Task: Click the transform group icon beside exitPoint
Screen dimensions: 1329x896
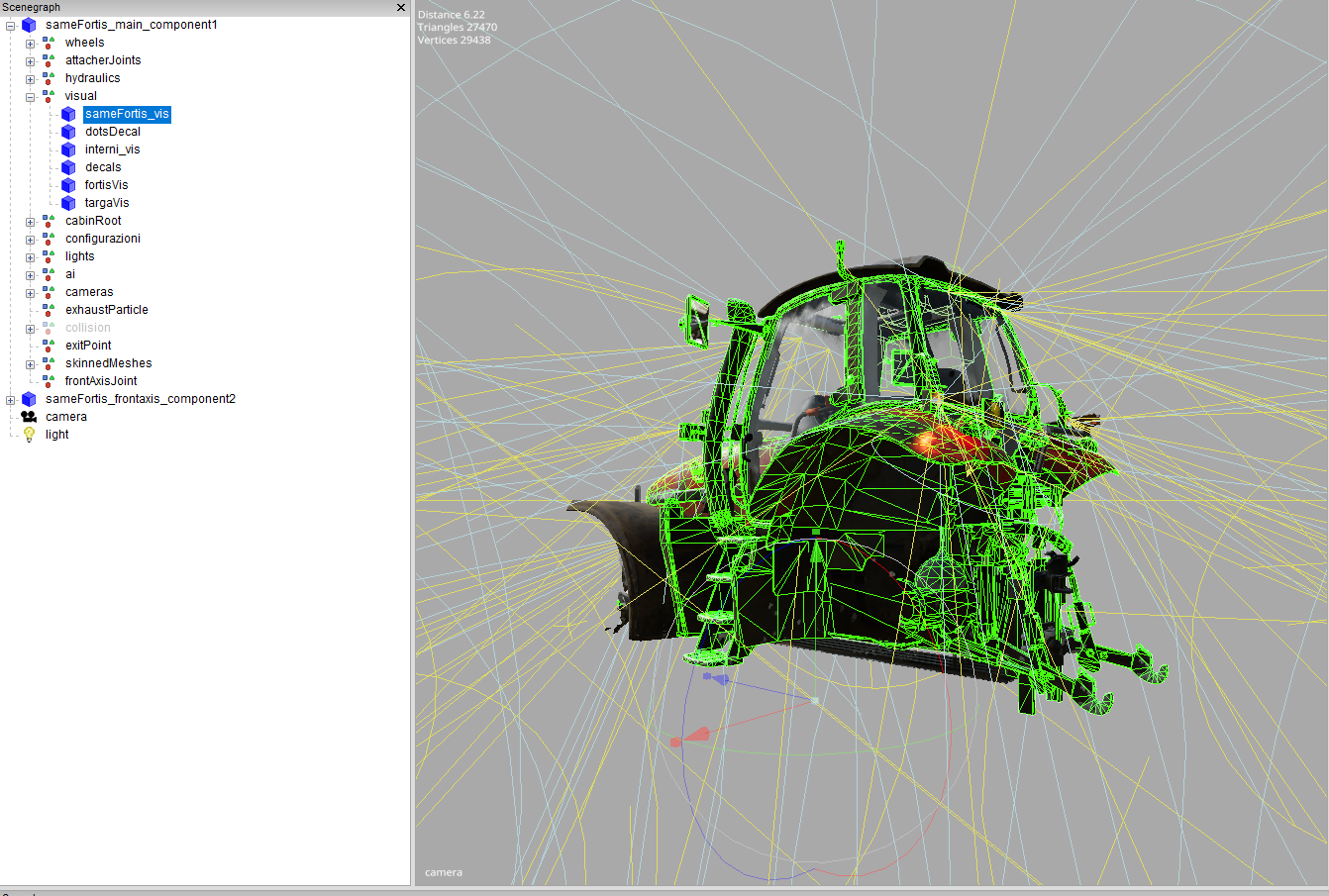Action: (49, 346)
